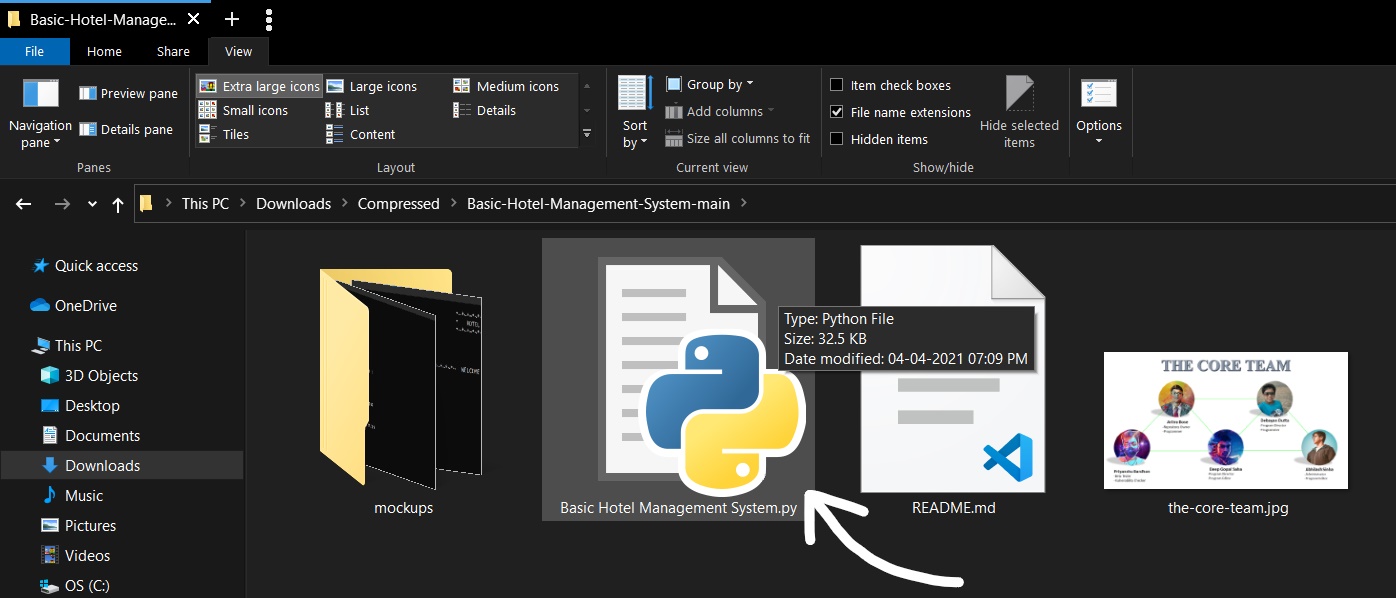The image size is (1396, 598).
Task: Switch to the Share ribbon tab
Action: [x=173, y=52]
